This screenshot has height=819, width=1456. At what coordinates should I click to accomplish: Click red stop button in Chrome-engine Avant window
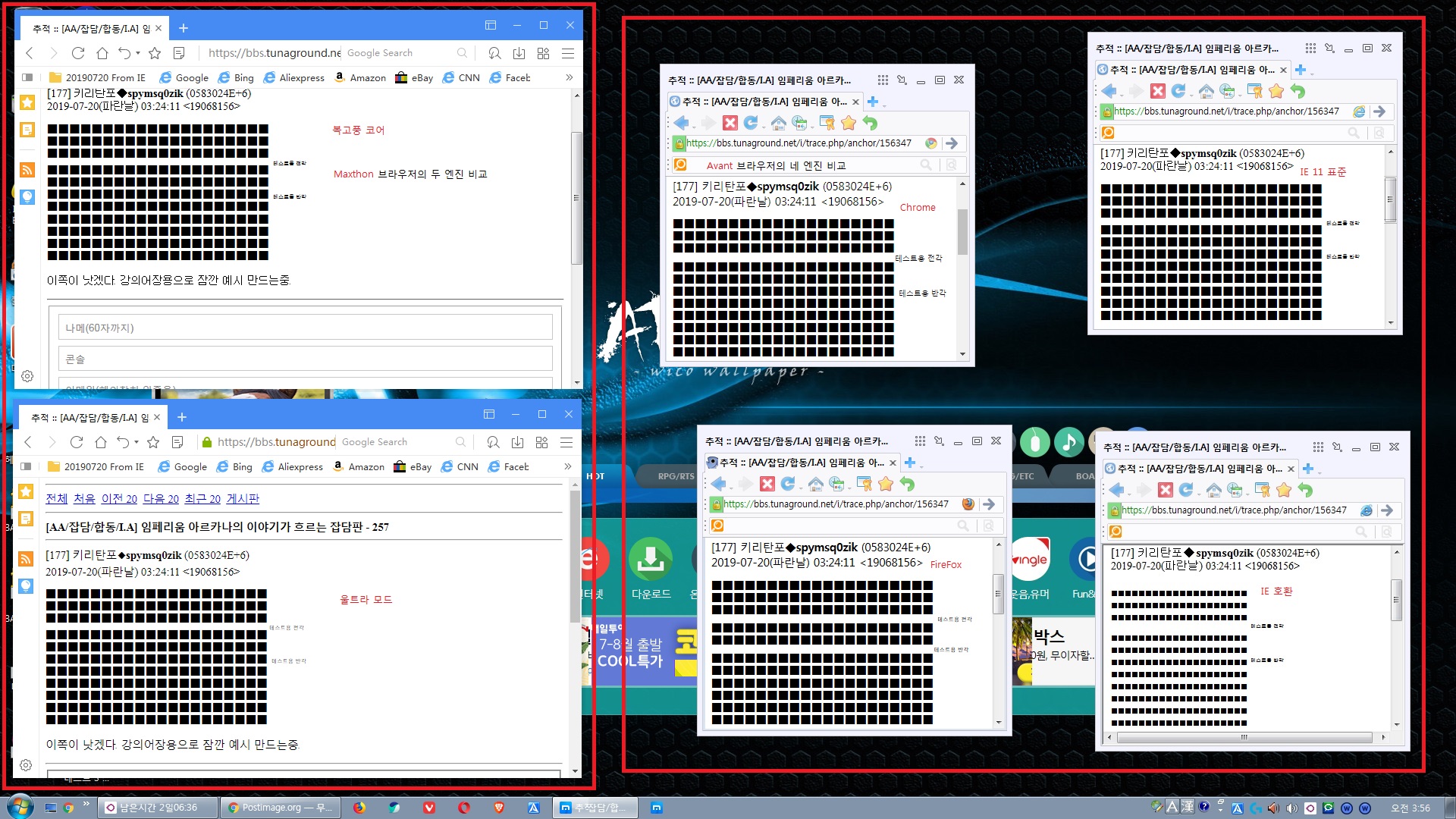[730, 123]
